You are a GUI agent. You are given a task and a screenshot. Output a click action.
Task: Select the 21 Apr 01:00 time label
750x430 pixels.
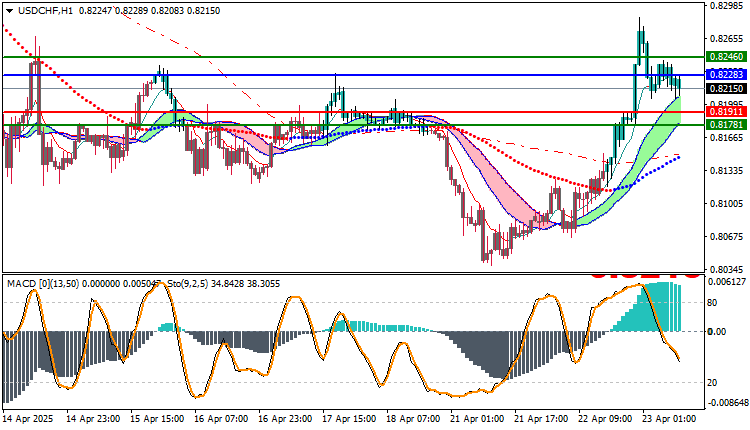[x=477, y=419]
